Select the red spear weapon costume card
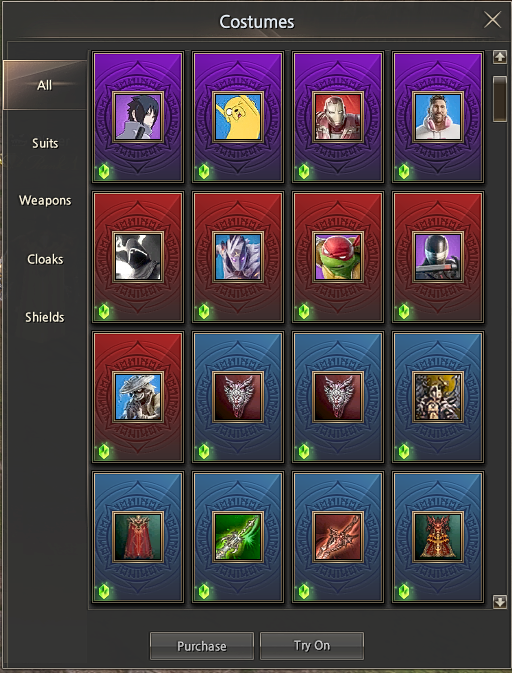The height and width of the screenshot is (673, 512). tap(338, 537)
